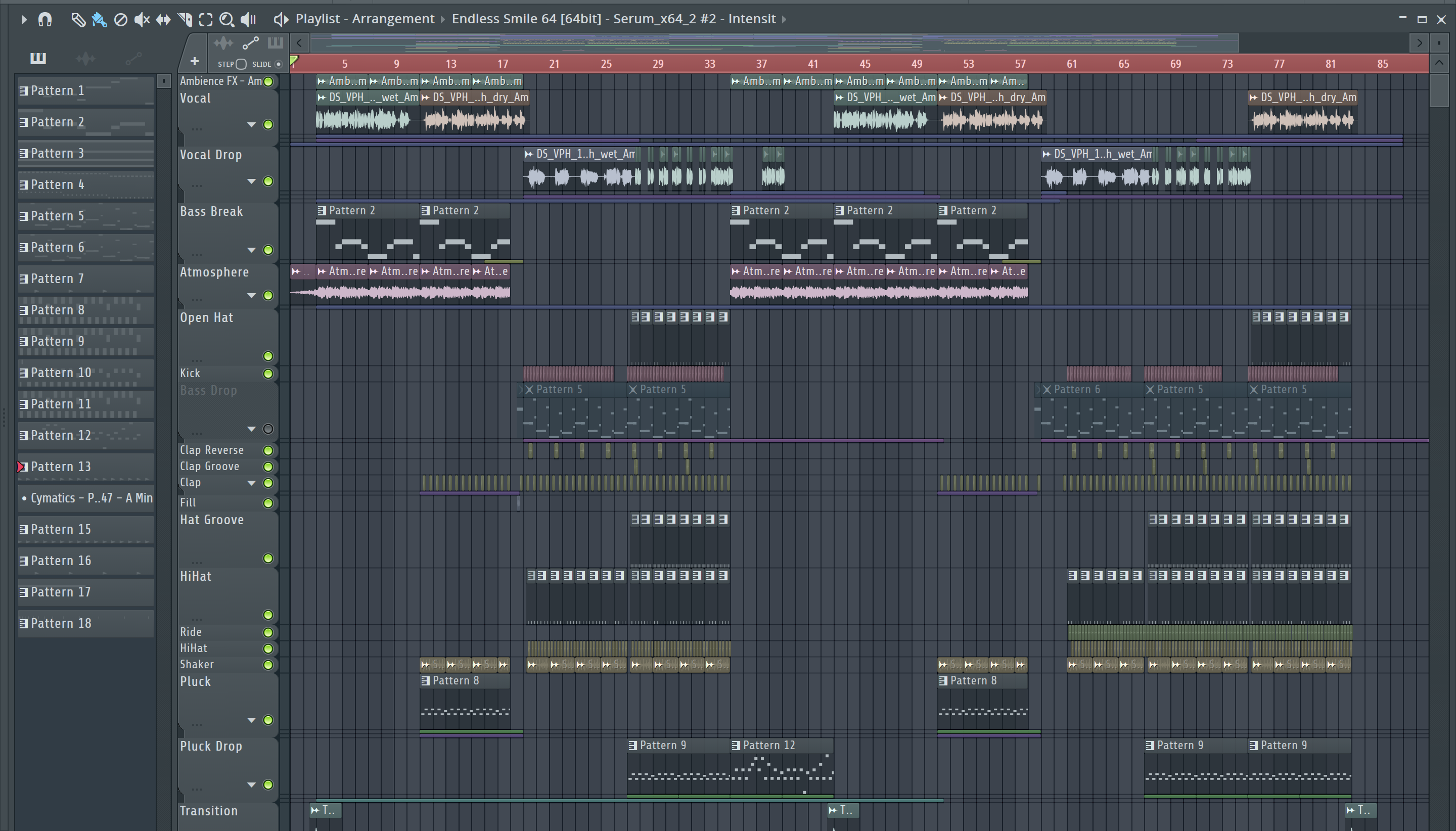Select the Delete tool
The height and width of the screenshot is (831, 1456).
(x=120, y=19)
